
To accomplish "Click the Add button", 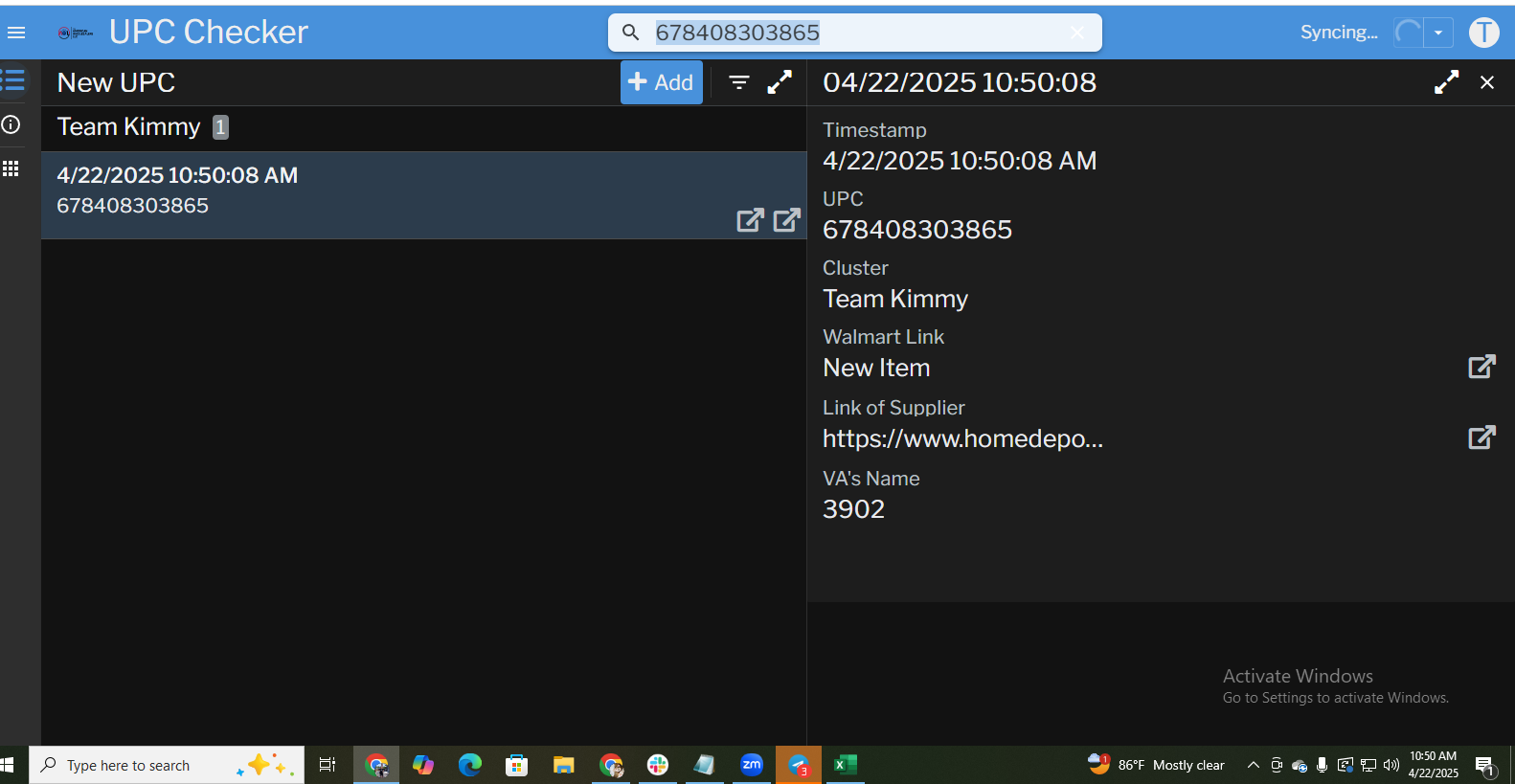I will [661, 82].
